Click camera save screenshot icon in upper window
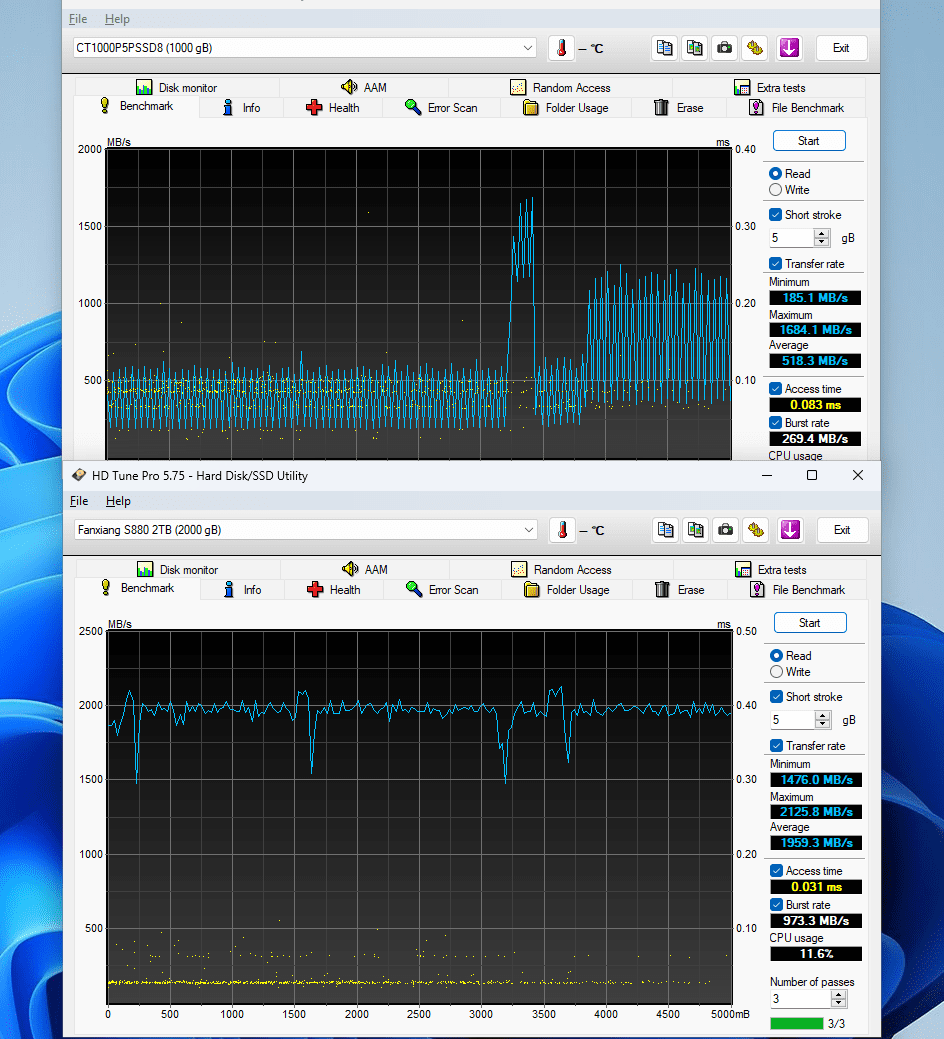This screenshot has width=944, height=1039. point(725,48)
